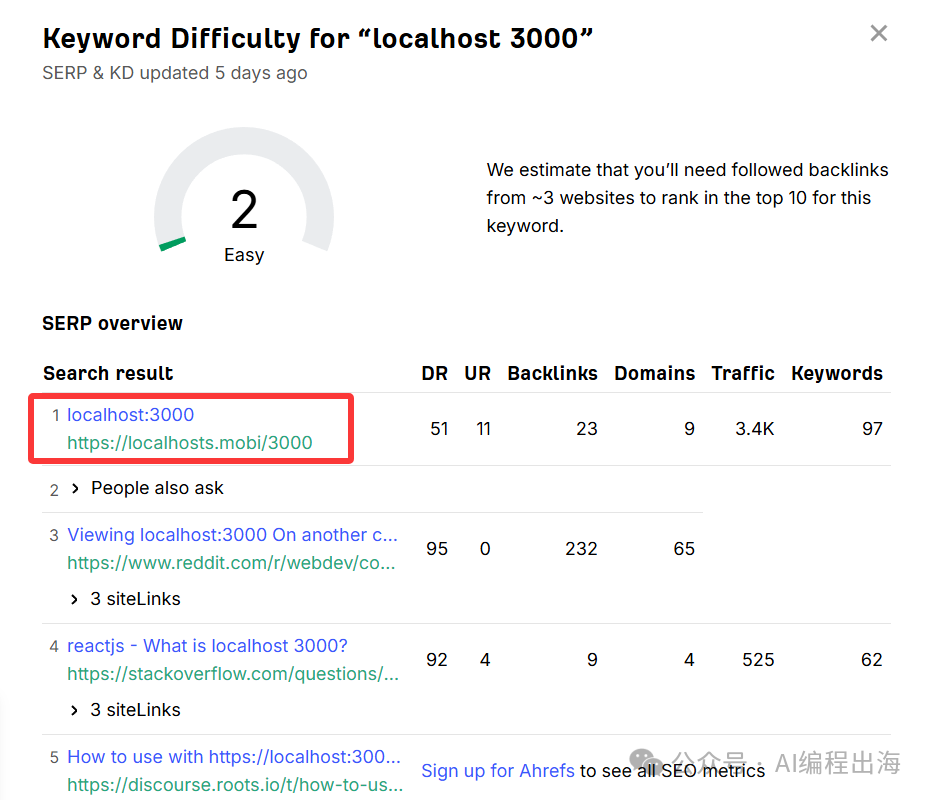Click the Keywords column header
The width and height of the screenshot is (930, 800).
click(837, 373)
